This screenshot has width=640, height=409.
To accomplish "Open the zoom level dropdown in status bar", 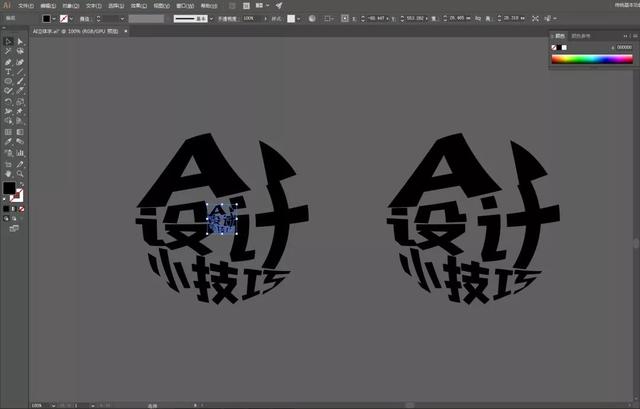I will click(x=53, y=405).
